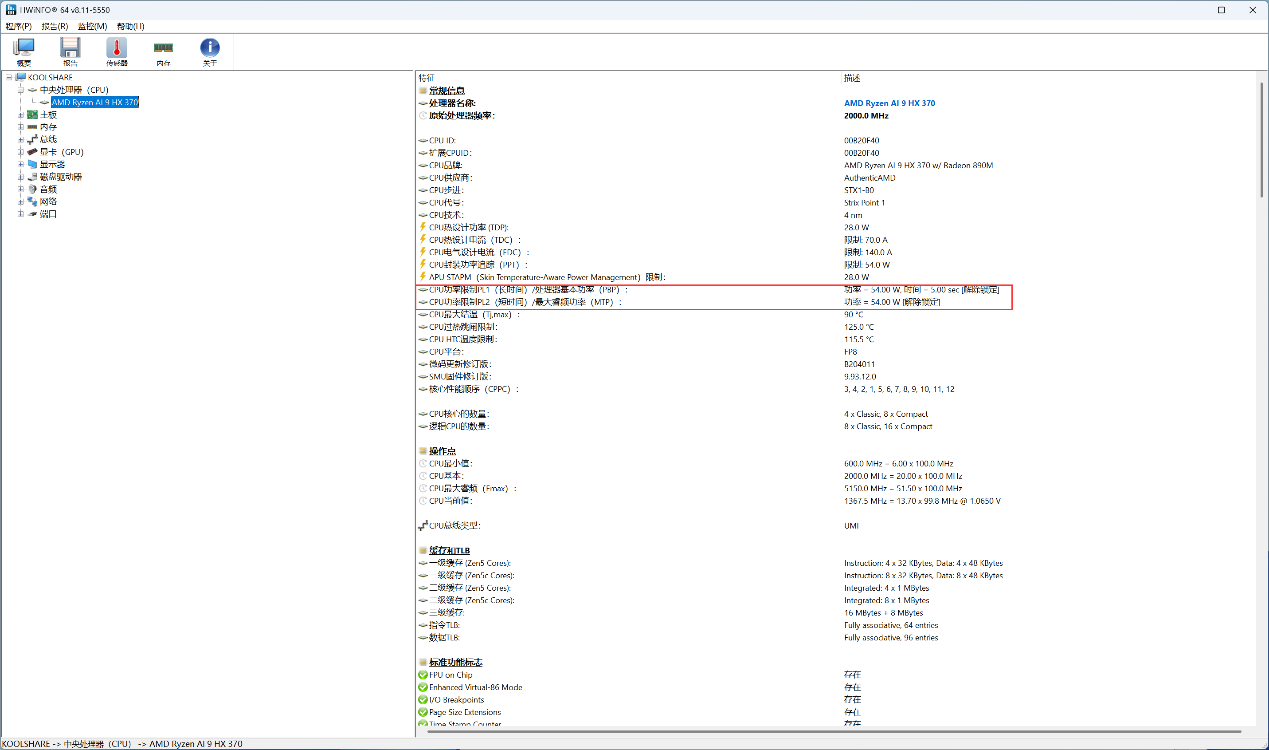This screenshot has width=1269, height=750.
Task: Open the 关于 (About) info icon
Action: [210, 50]
